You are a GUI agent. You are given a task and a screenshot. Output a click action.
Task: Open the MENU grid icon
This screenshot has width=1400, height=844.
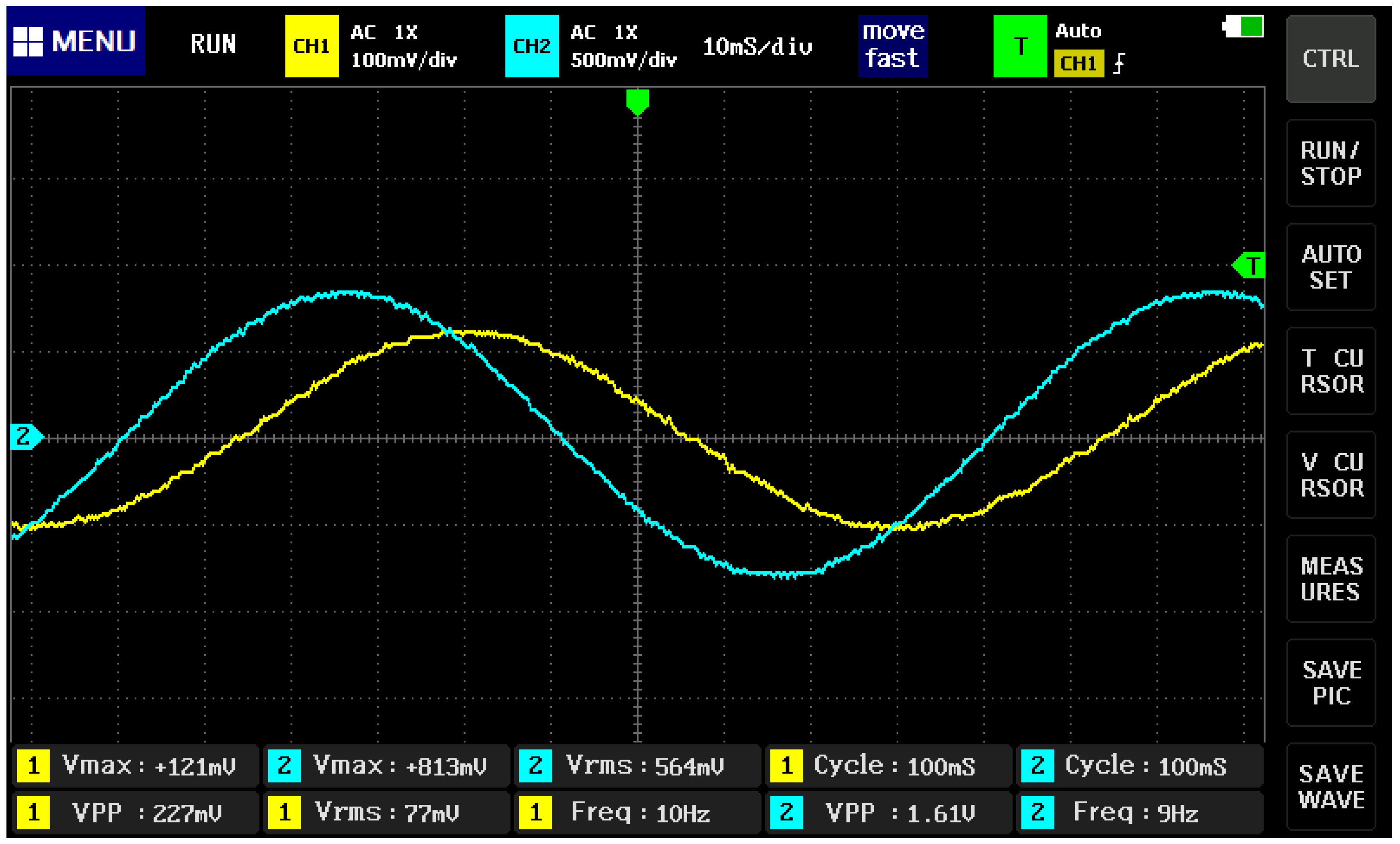click(x=28, y=41)
